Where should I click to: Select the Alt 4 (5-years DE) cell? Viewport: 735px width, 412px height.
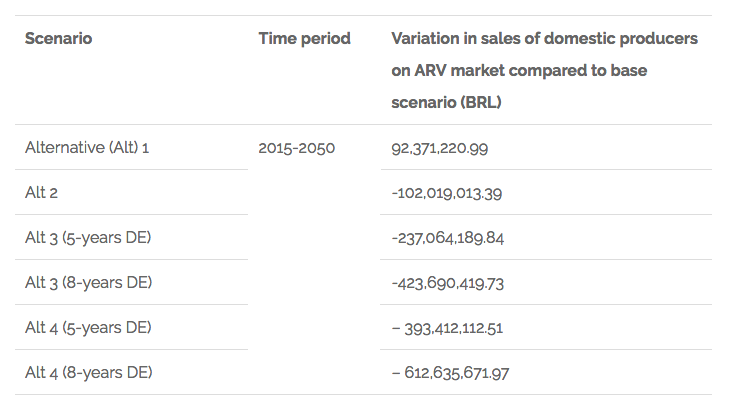click(88, 328)
